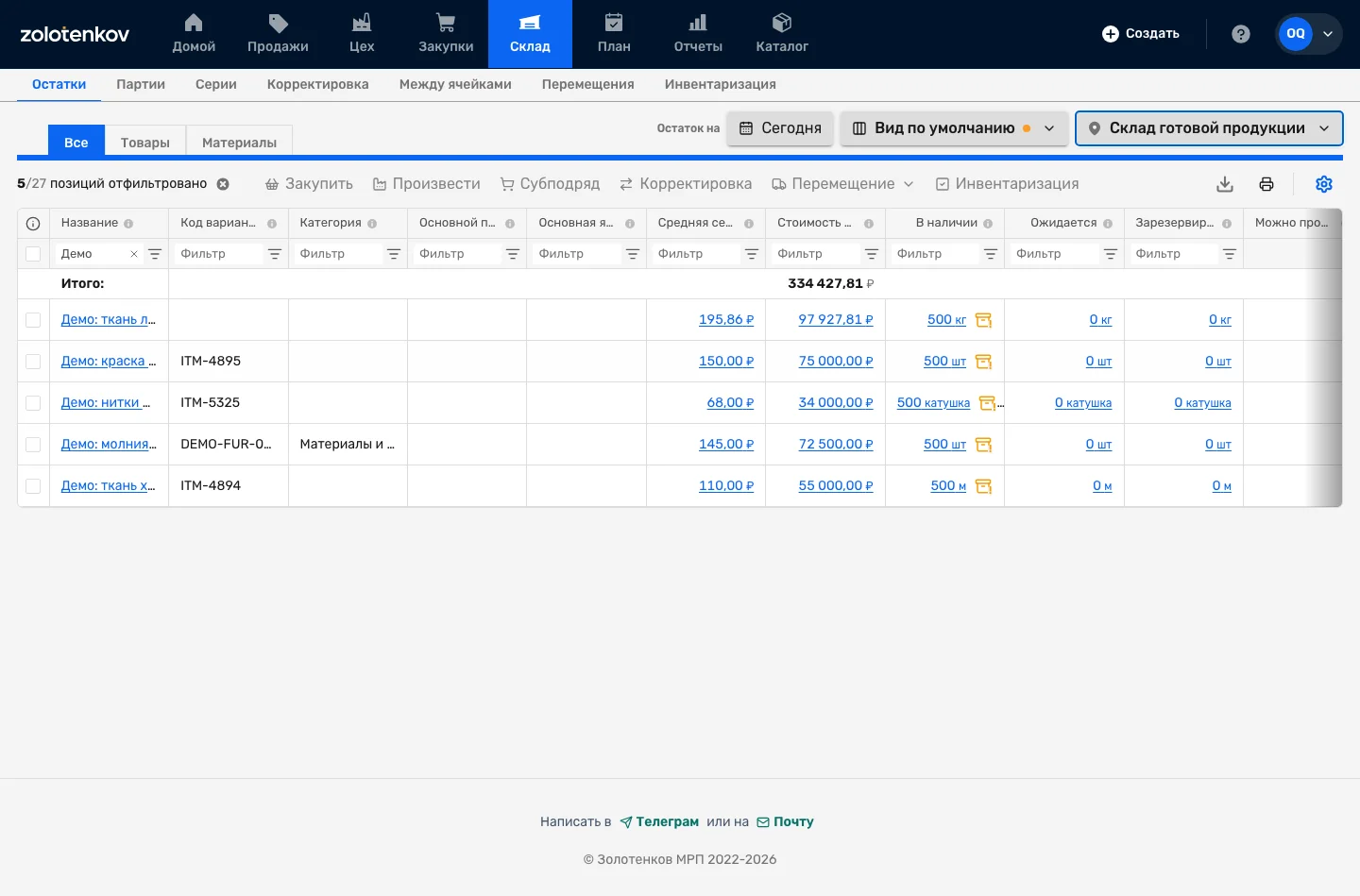Image resolution: width=1360 pixels, height=896 pixels.
Task: Open filter options for Название column
Action: 155,254
